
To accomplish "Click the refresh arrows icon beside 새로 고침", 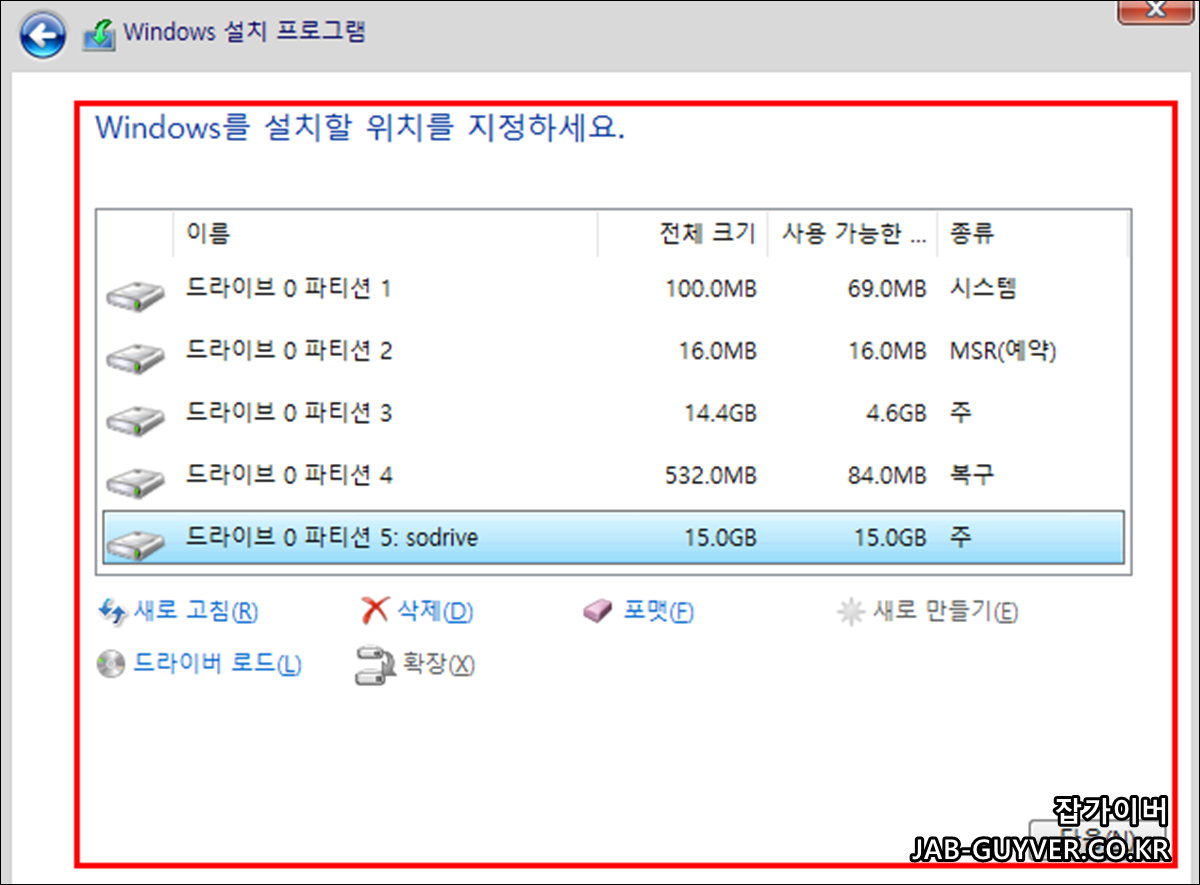I will [x=111, y=611].
